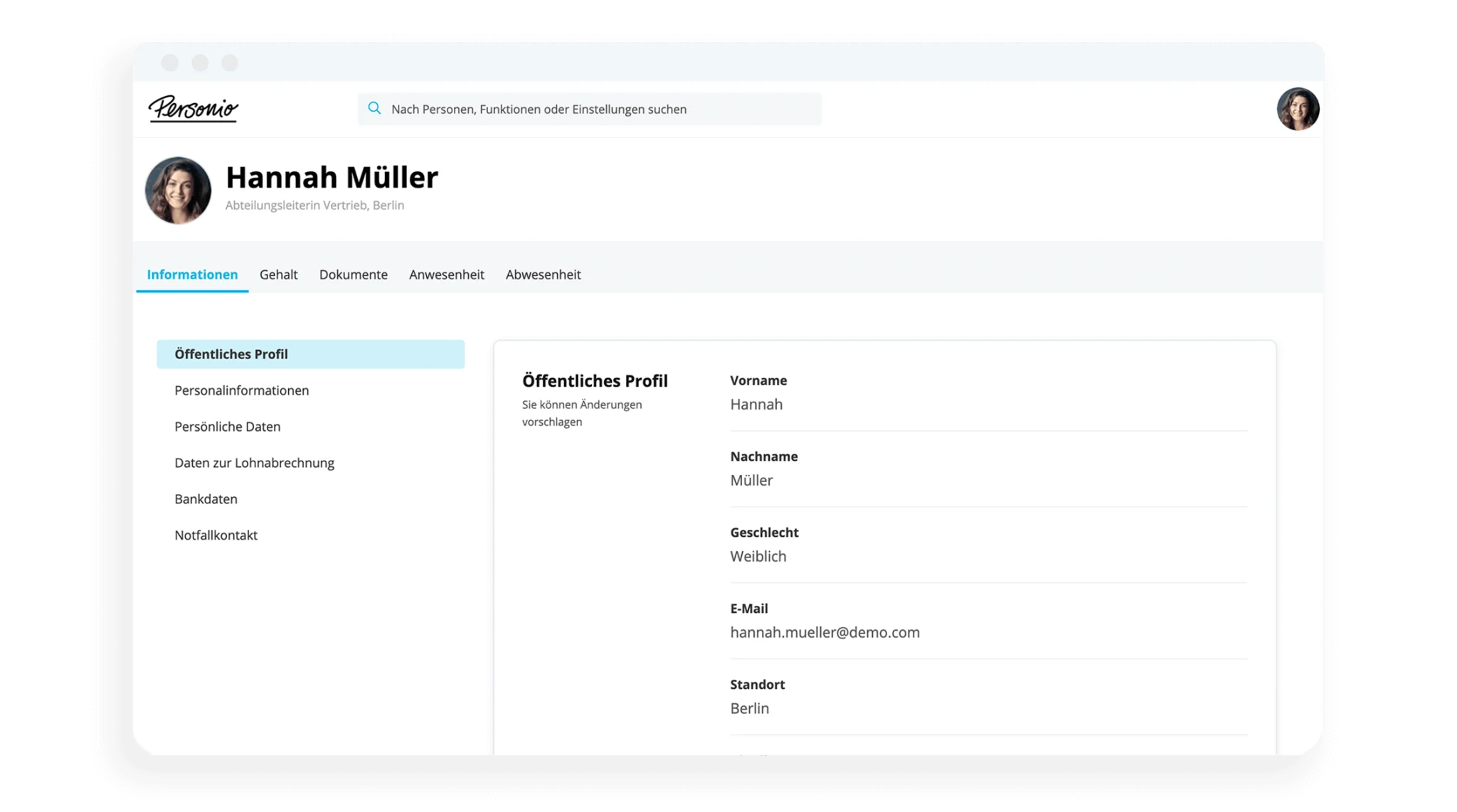Click the search bar icon
The image size is (1457, 812).
point(375,108)
